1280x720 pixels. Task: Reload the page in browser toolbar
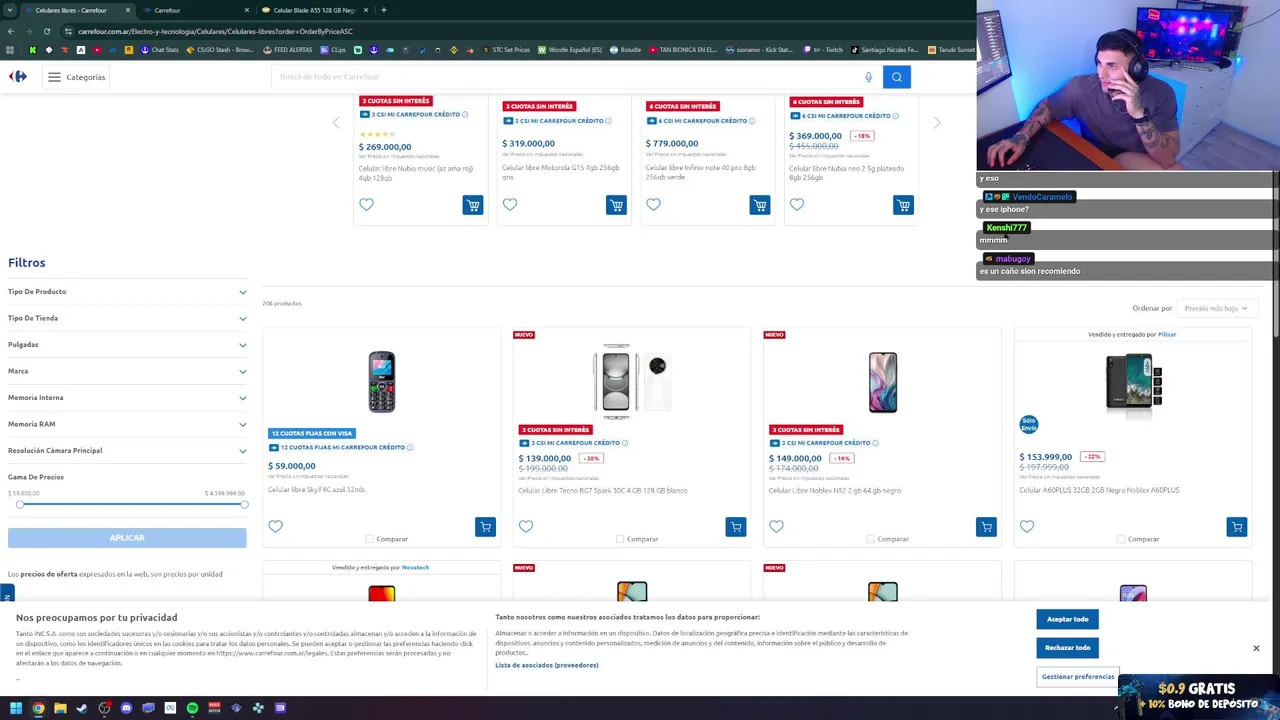(46, 31)
